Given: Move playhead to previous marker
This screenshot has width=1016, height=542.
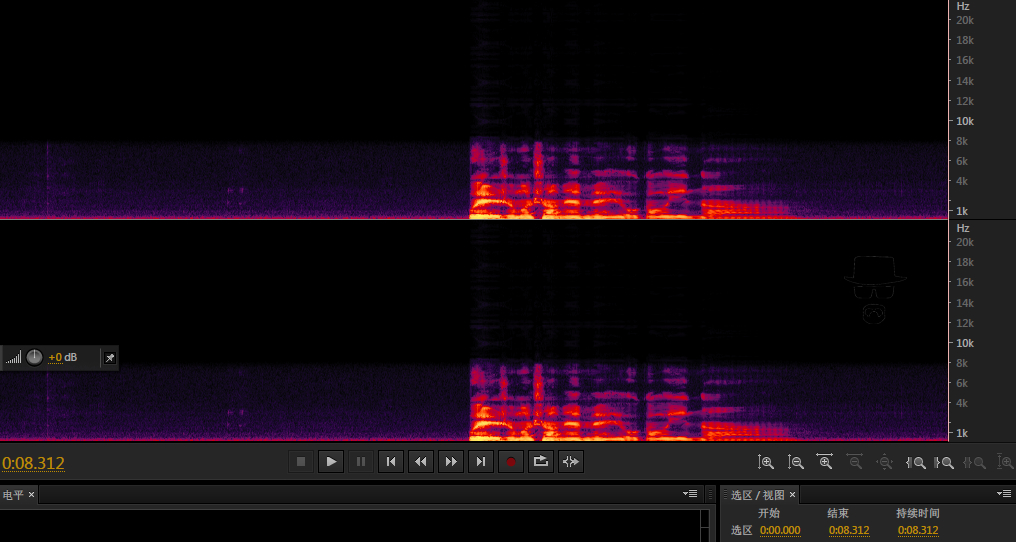Looking at the screenshot, I should click(x=391, y=462).
